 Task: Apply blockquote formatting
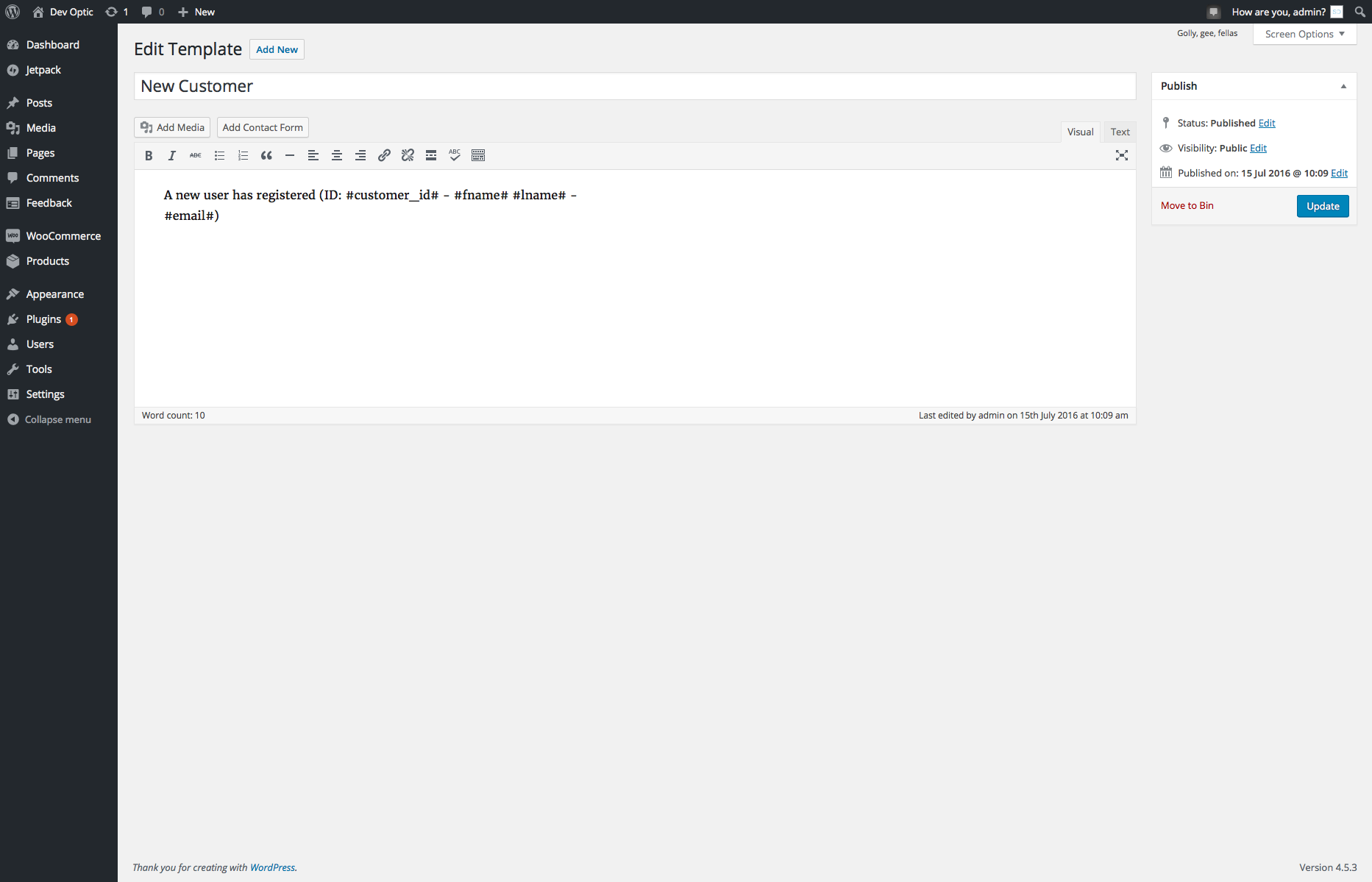point(266,155)
